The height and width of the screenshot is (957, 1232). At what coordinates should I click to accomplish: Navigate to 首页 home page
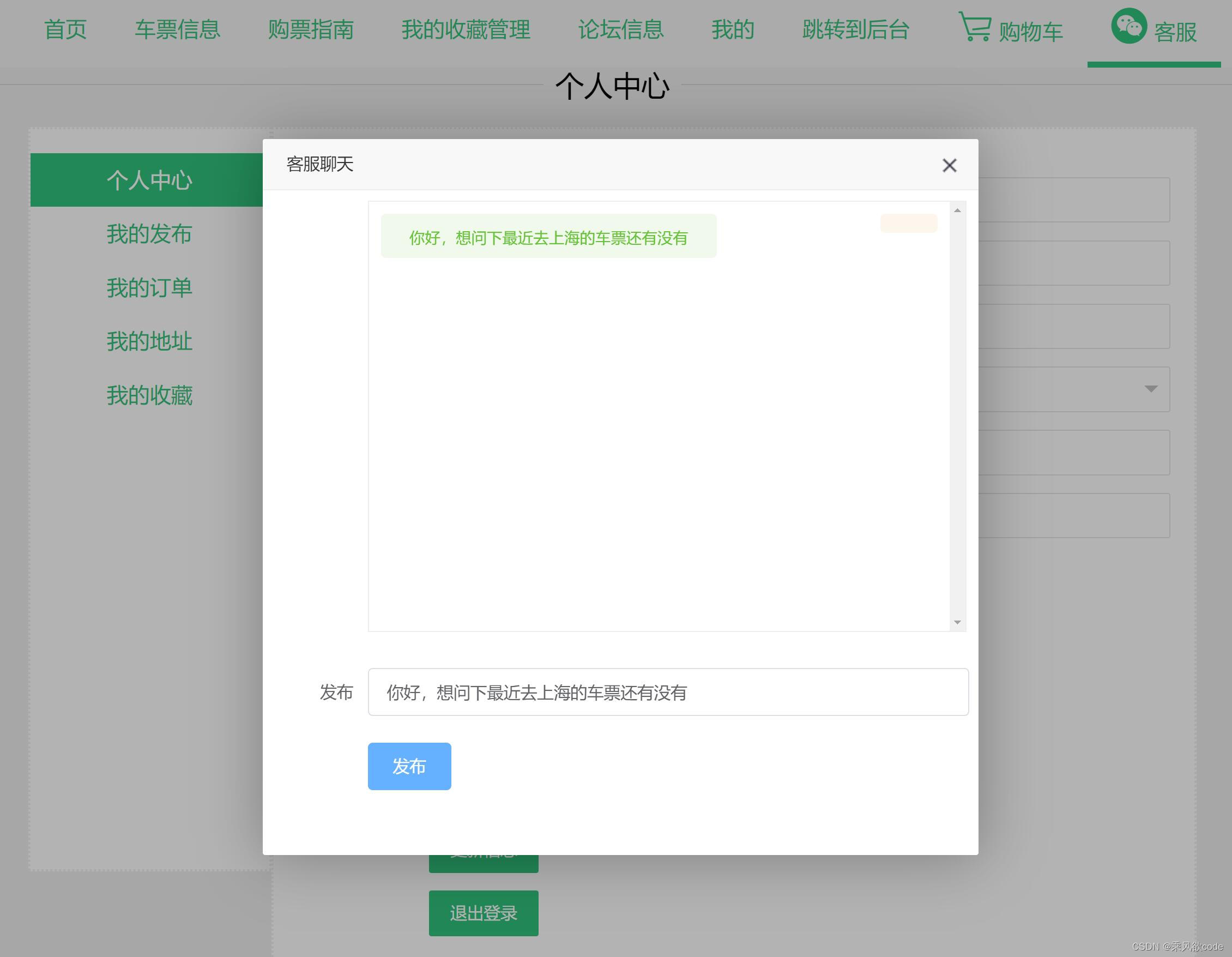(66, 31)
